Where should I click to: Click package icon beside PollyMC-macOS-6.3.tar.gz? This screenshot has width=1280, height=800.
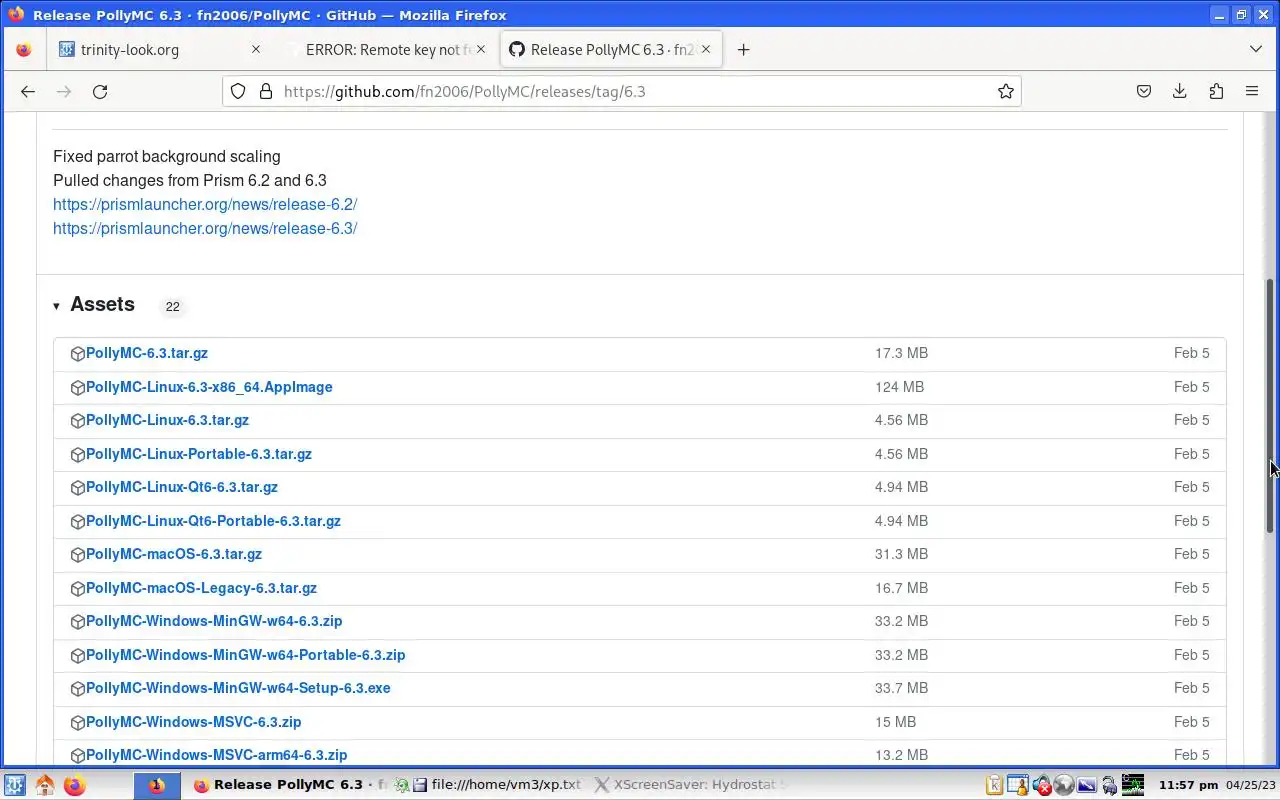tap(78, 555)
